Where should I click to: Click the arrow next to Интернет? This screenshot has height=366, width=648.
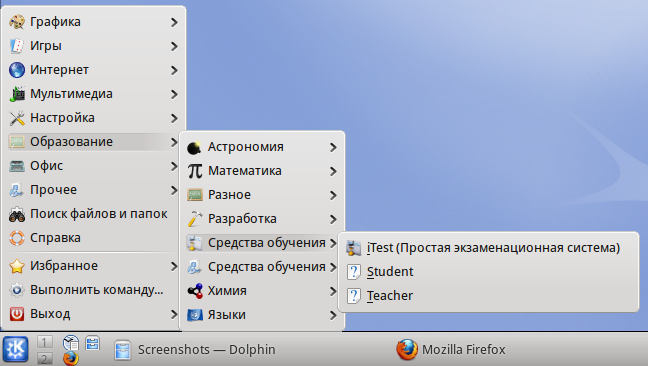174,70
